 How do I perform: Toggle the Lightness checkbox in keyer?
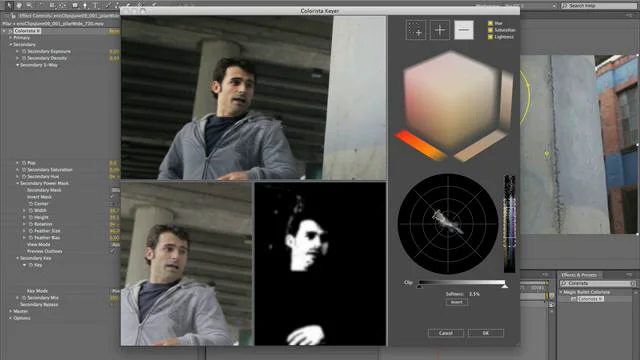tap(490, 37)
